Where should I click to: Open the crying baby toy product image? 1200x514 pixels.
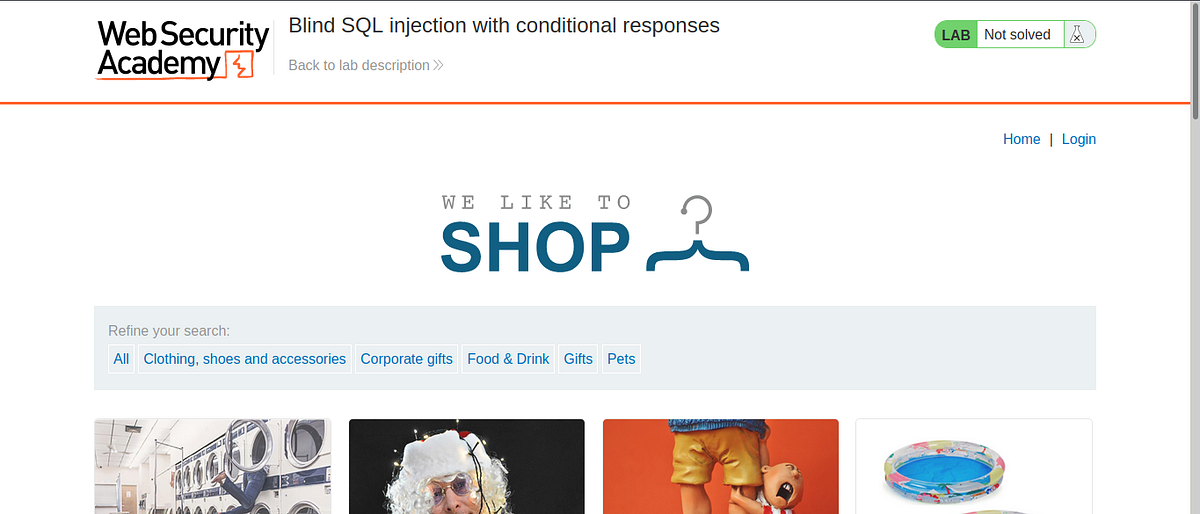[720, 466]
